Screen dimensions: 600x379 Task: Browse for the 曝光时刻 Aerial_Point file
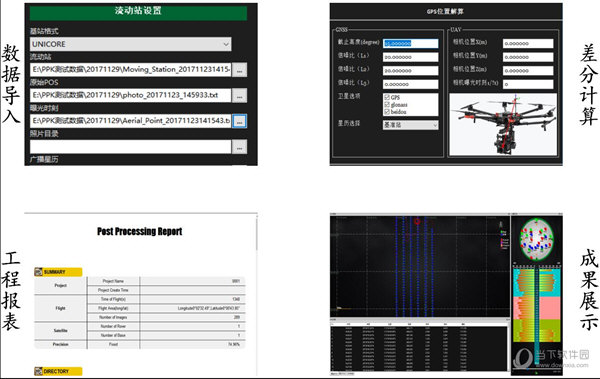click(240, 121)
